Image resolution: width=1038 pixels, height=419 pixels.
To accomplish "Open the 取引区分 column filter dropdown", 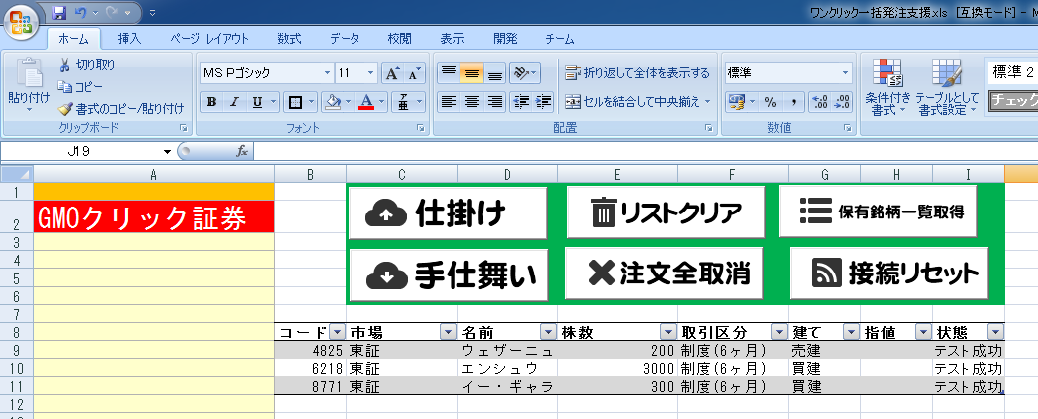I will point(779,332).
